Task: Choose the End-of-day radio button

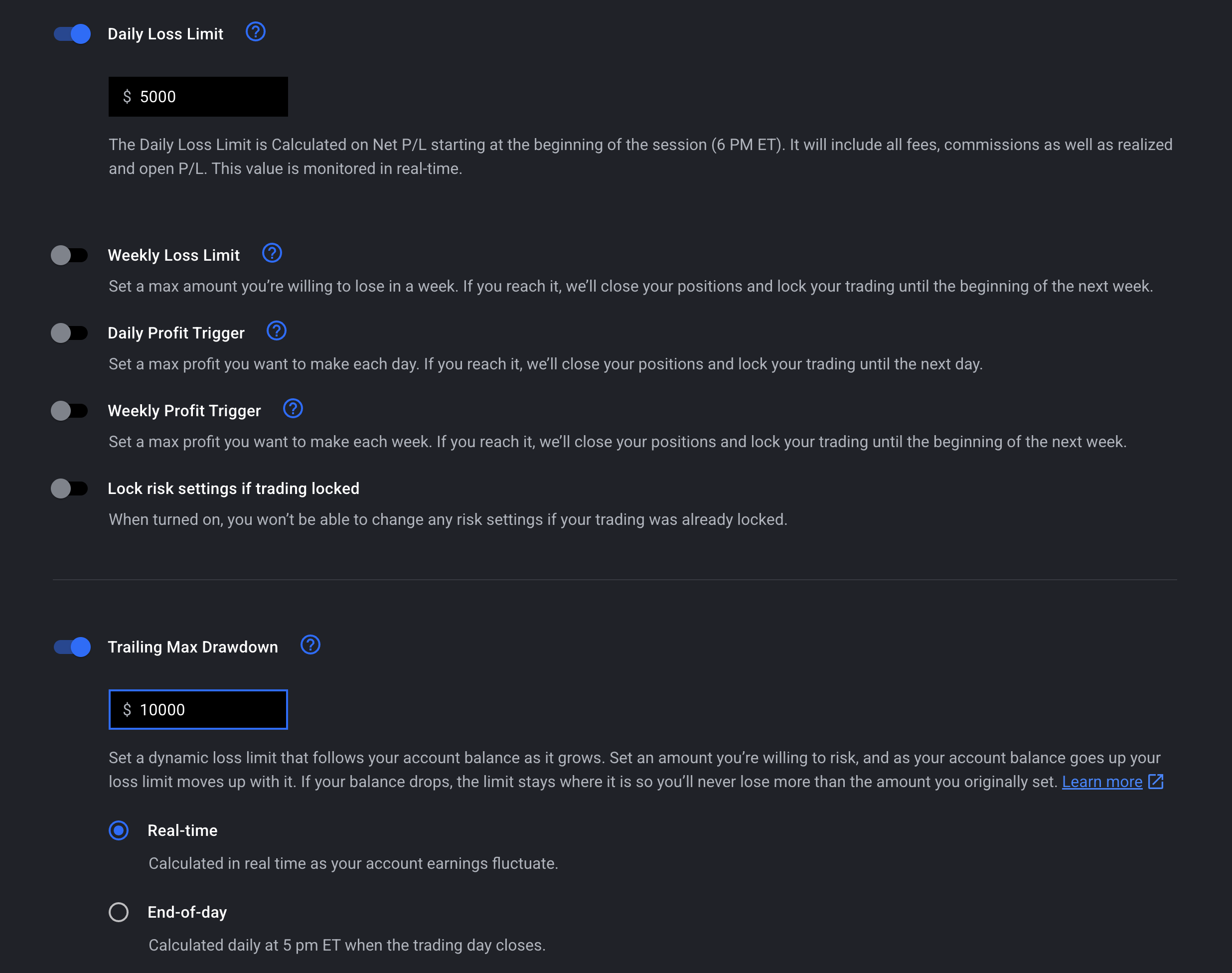Action: coord(119,912)
